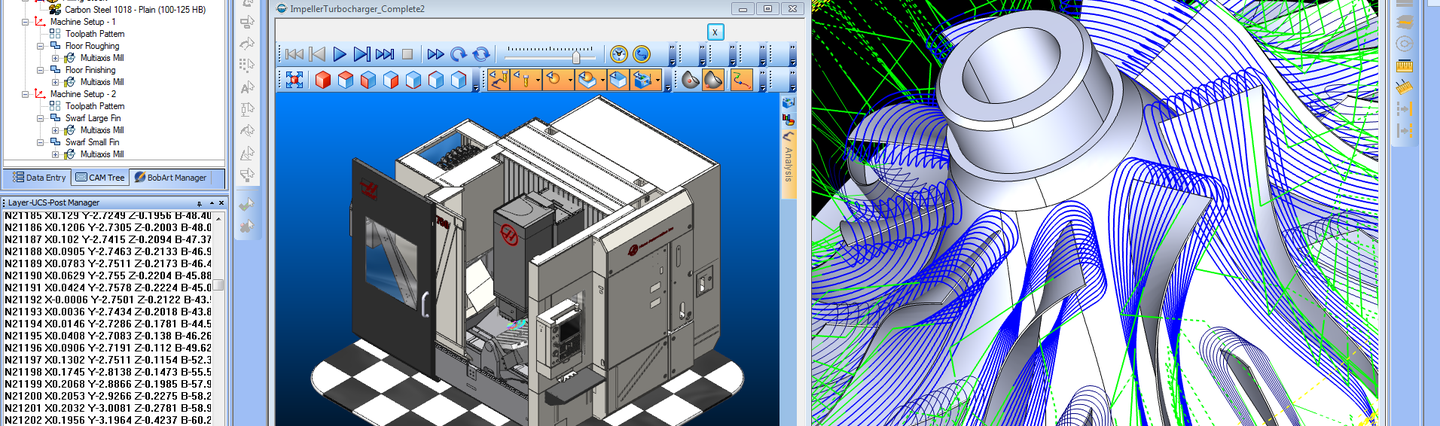Select Toolpath Pattern under Machine Setup - 2

[x=94, y=106]
